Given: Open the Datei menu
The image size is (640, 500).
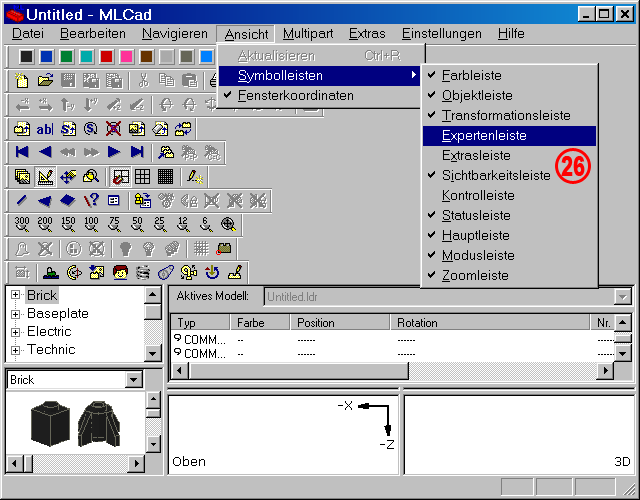Looking at the screenshot, I should click(28, 33).
